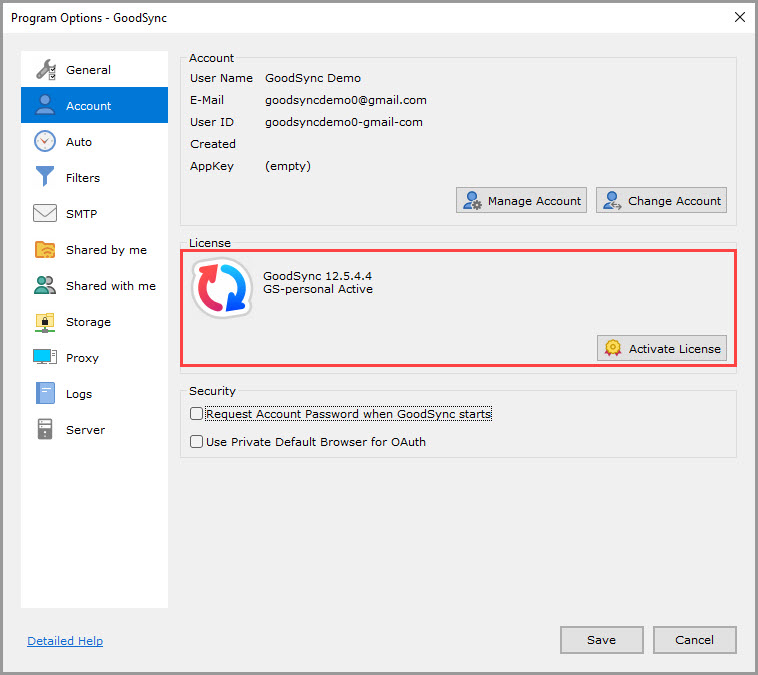Screen dimensions: 758x675
Task: Open the Proxy settings tab
Action: (94, 357)
